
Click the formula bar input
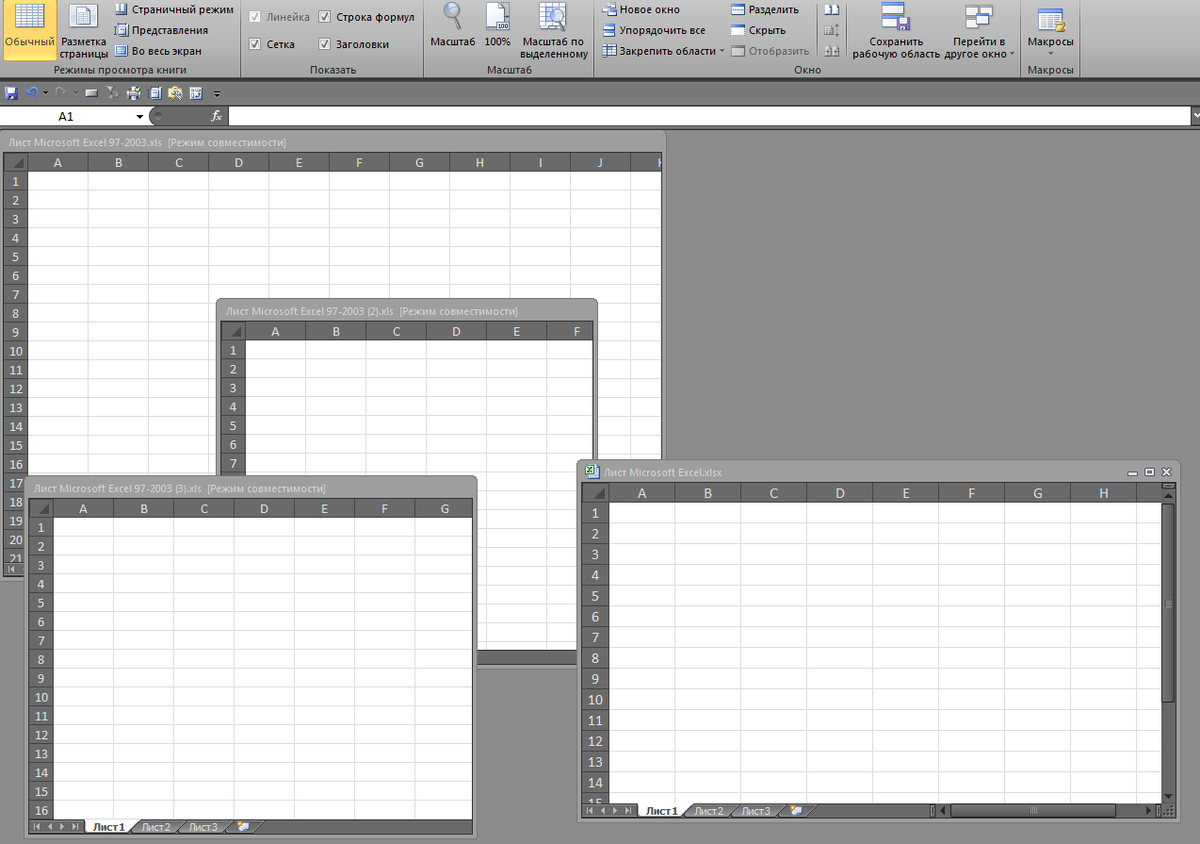(708, 116)
